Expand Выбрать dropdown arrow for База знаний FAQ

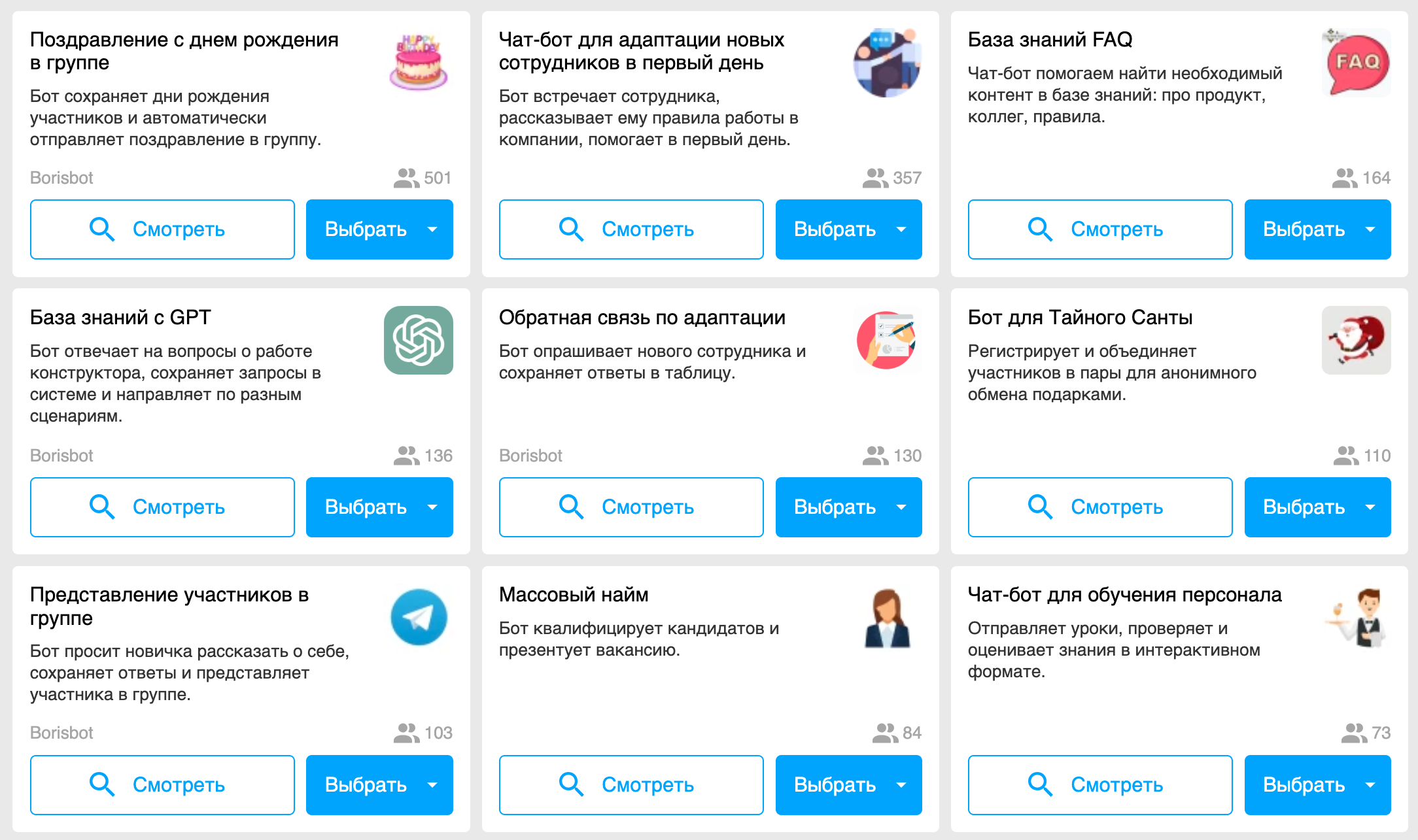pos(1370,229)
